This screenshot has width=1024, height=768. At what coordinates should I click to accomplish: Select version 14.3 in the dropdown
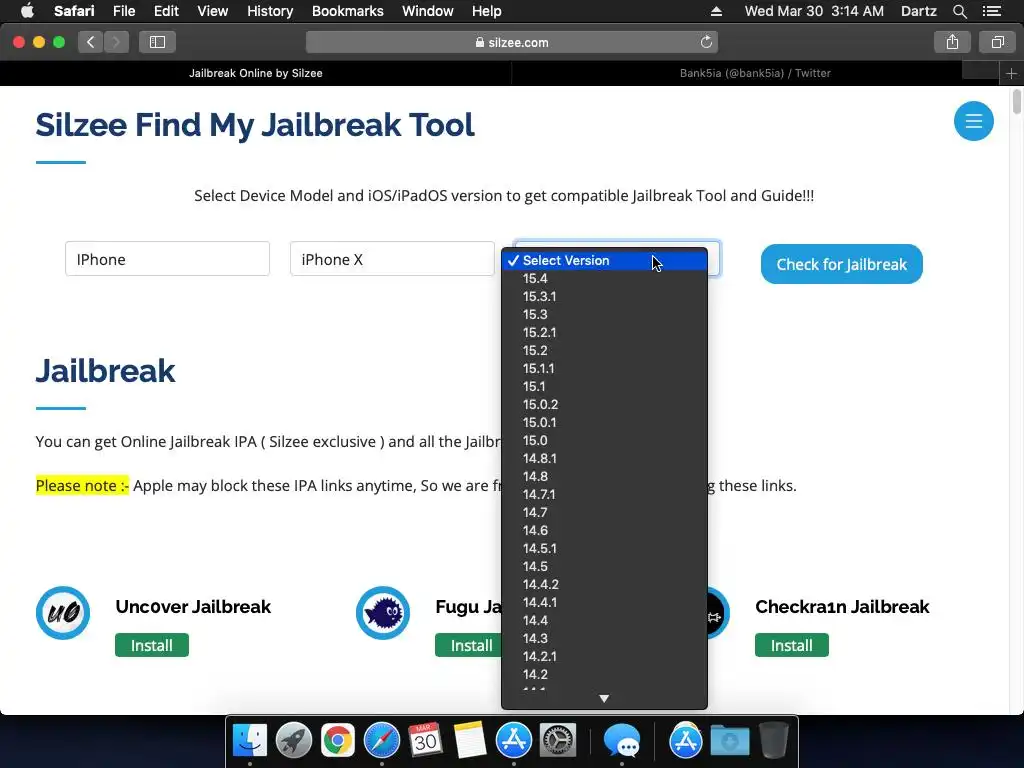[x=604, y=638]
